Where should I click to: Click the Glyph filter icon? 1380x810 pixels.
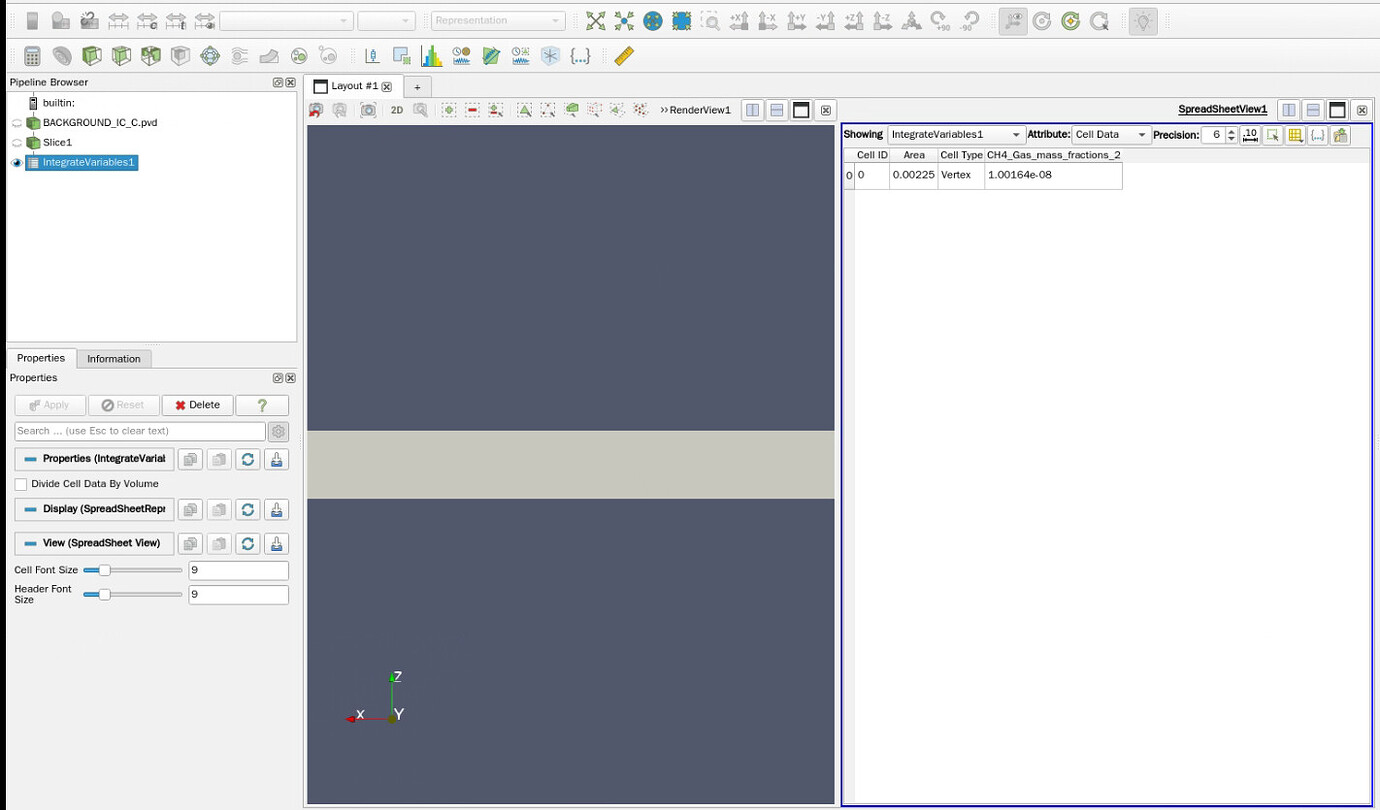point(210,56)
